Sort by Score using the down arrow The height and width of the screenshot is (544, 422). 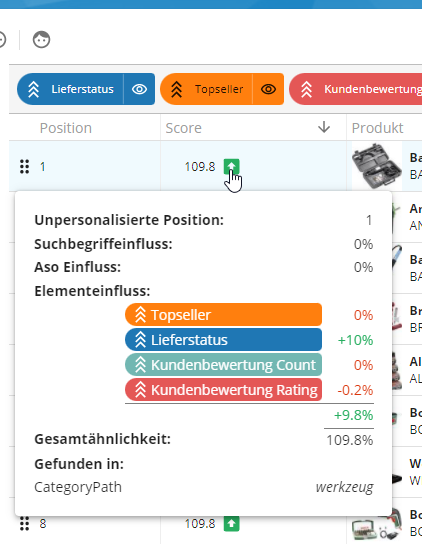coord(324,127)
